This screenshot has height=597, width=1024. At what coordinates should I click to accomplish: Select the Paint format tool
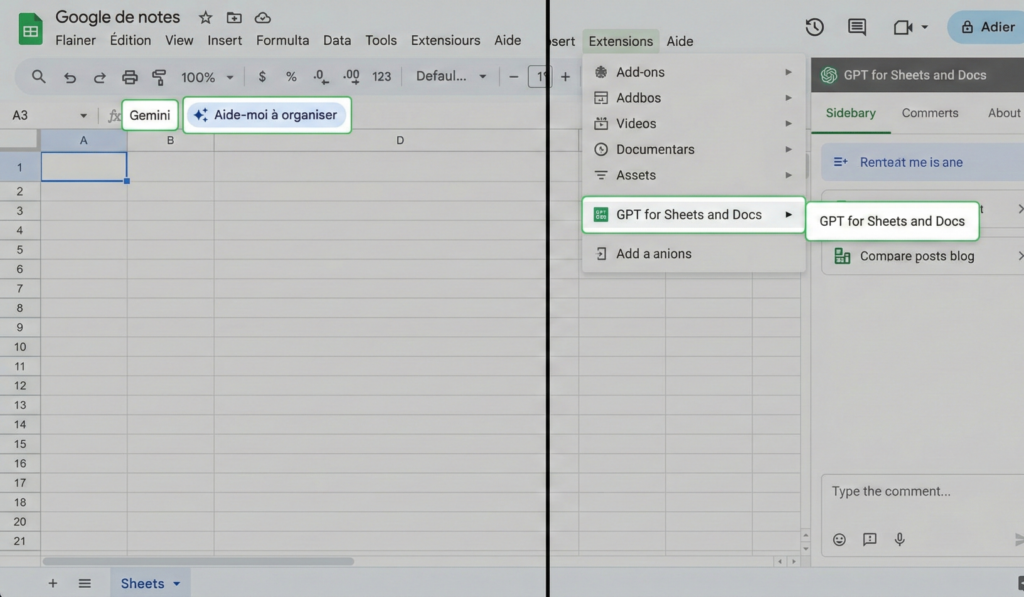click(158, 76)
